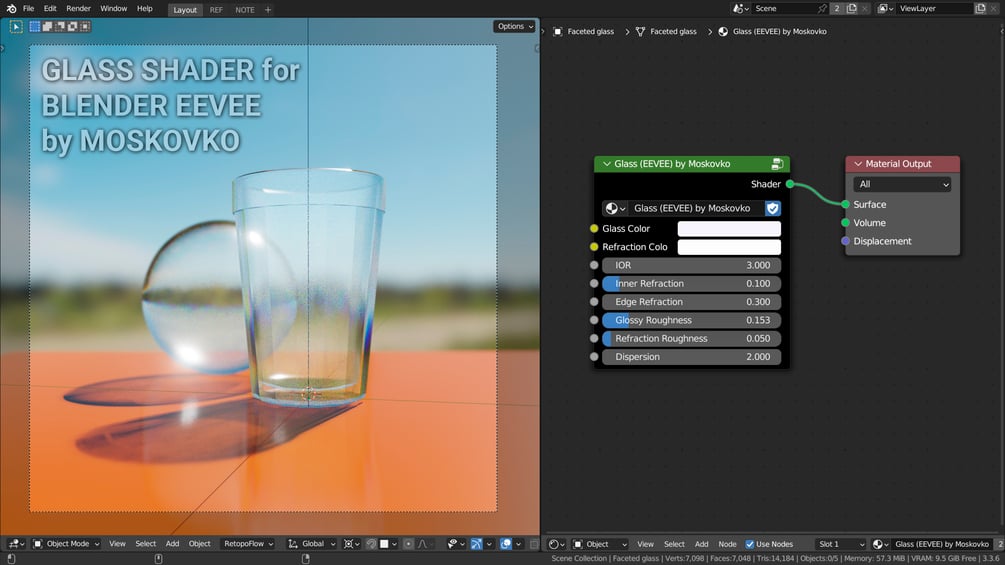Switch to the REF workspace tab

pos(216,10)
